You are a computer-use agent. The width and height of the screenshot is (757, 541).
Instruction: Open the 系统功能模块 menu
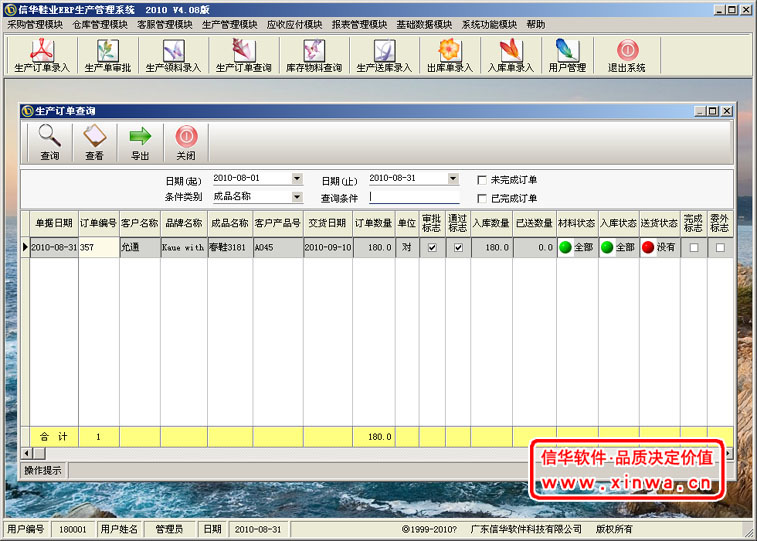coord(489,25)
